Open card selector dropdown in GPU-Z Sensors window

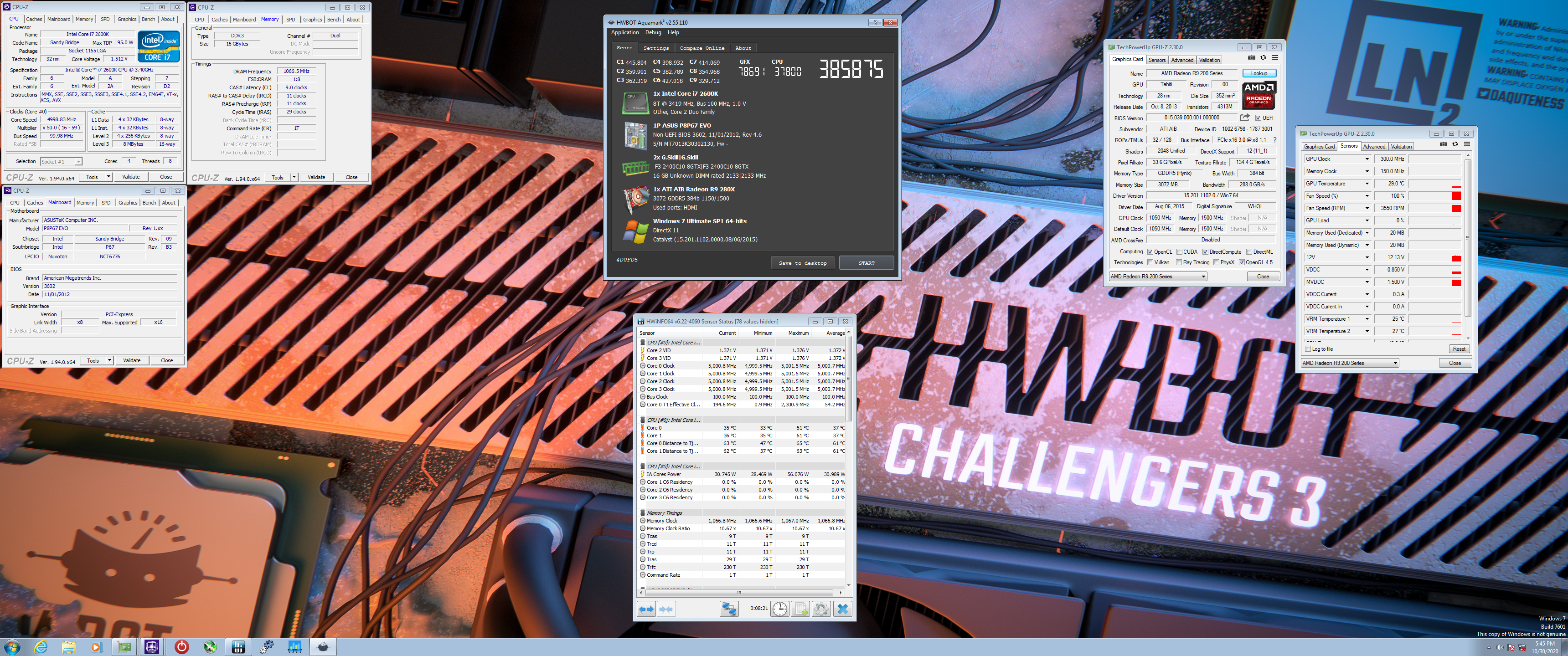tap(1350, 363)
